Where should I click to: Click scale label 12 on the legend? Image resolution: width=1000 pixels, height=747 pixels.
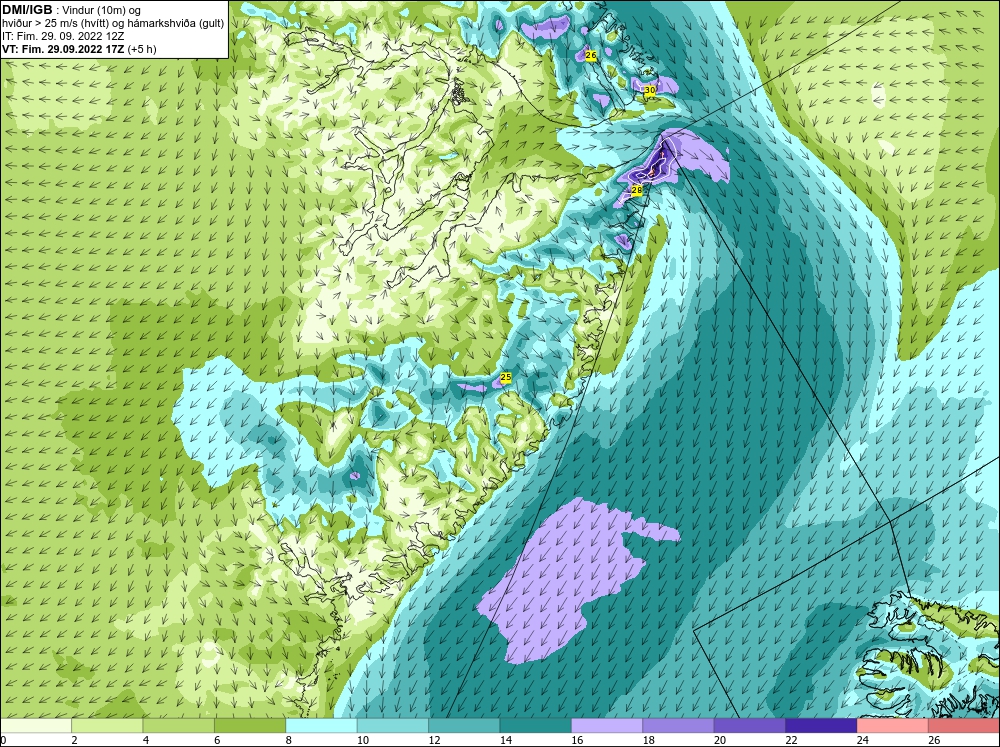(x=434, y=741)
